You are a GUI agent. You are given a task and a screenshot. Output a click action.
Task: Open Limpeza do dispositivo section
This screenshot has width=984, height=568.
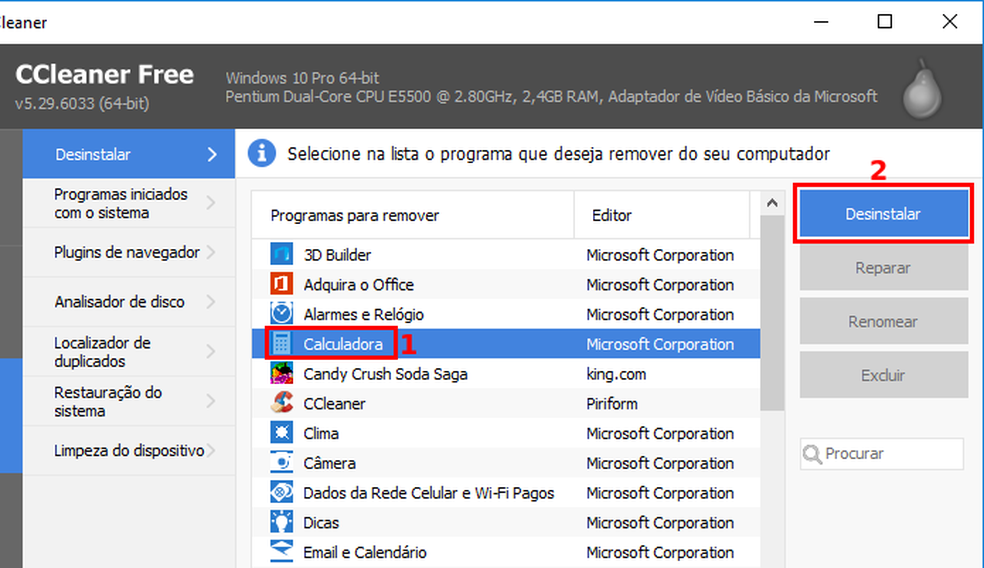(x=129, y=451)
